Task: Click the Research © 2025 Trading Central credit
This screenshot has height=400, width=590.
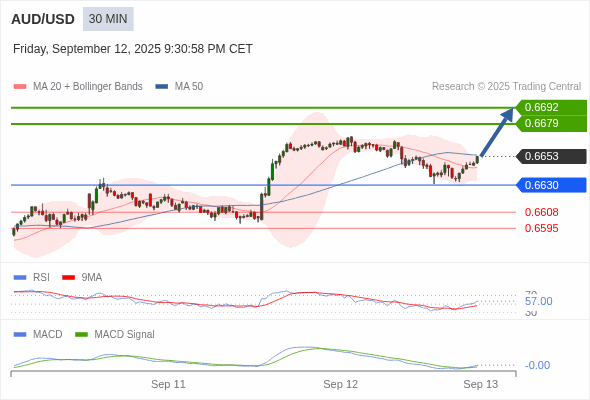Action: point(506,87)
